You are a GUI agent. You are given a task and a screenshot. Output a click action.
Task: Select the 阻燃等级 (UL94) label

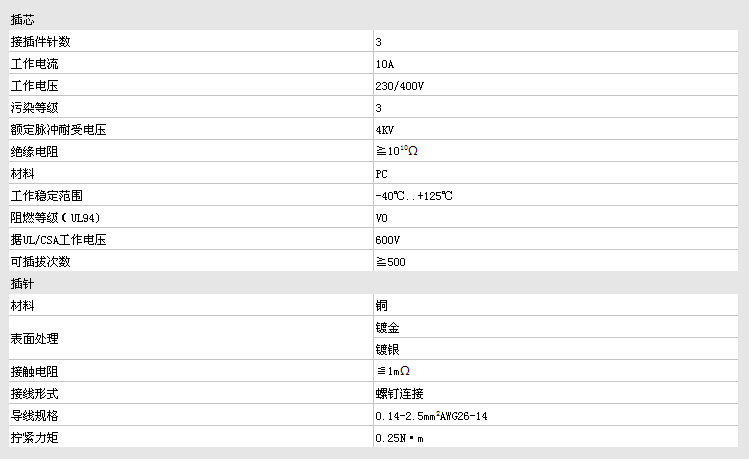56,218
